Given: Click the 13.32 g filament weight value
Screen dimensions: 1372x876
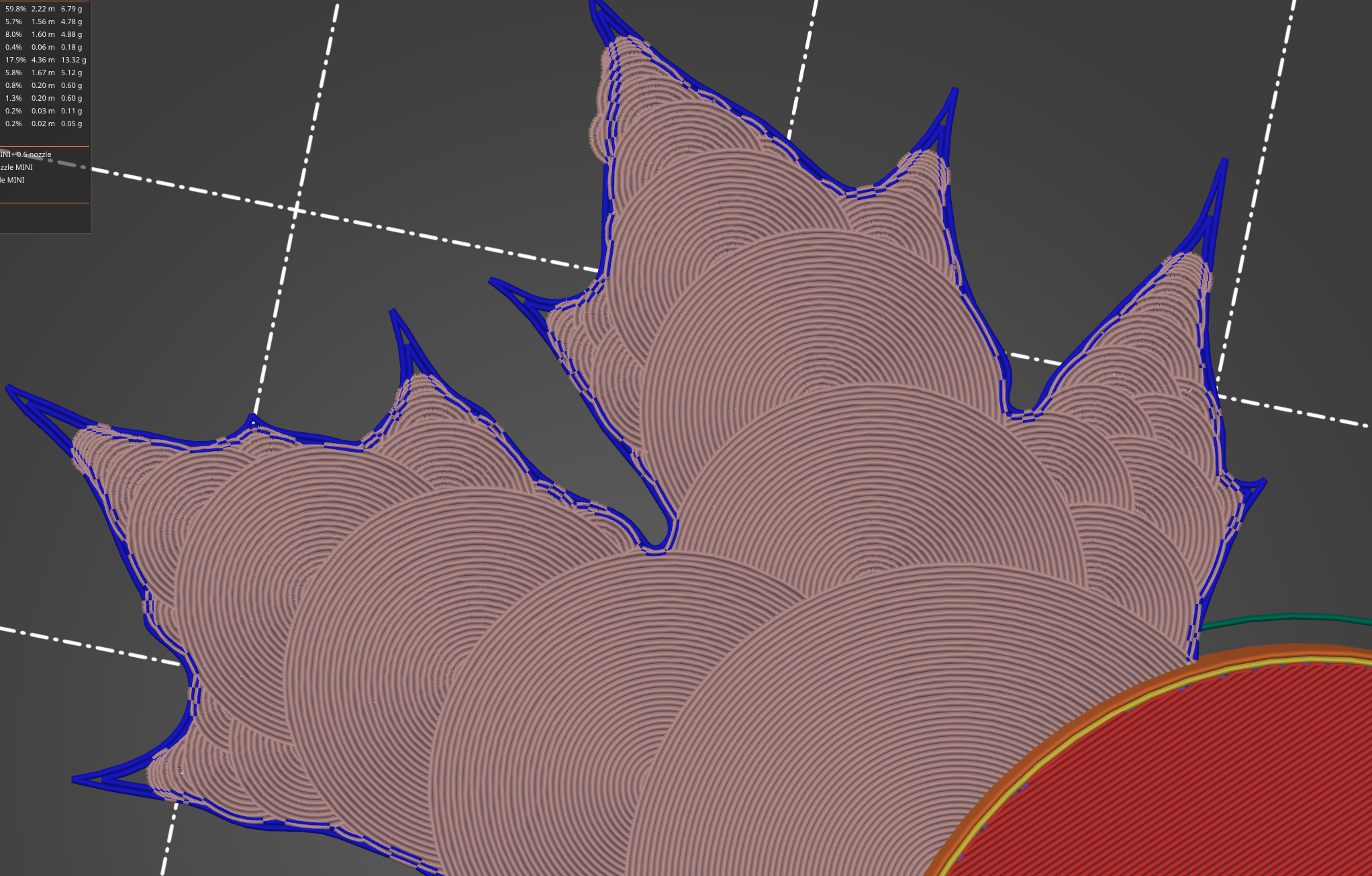Looking at the screenshot, I should pos(74,60).
